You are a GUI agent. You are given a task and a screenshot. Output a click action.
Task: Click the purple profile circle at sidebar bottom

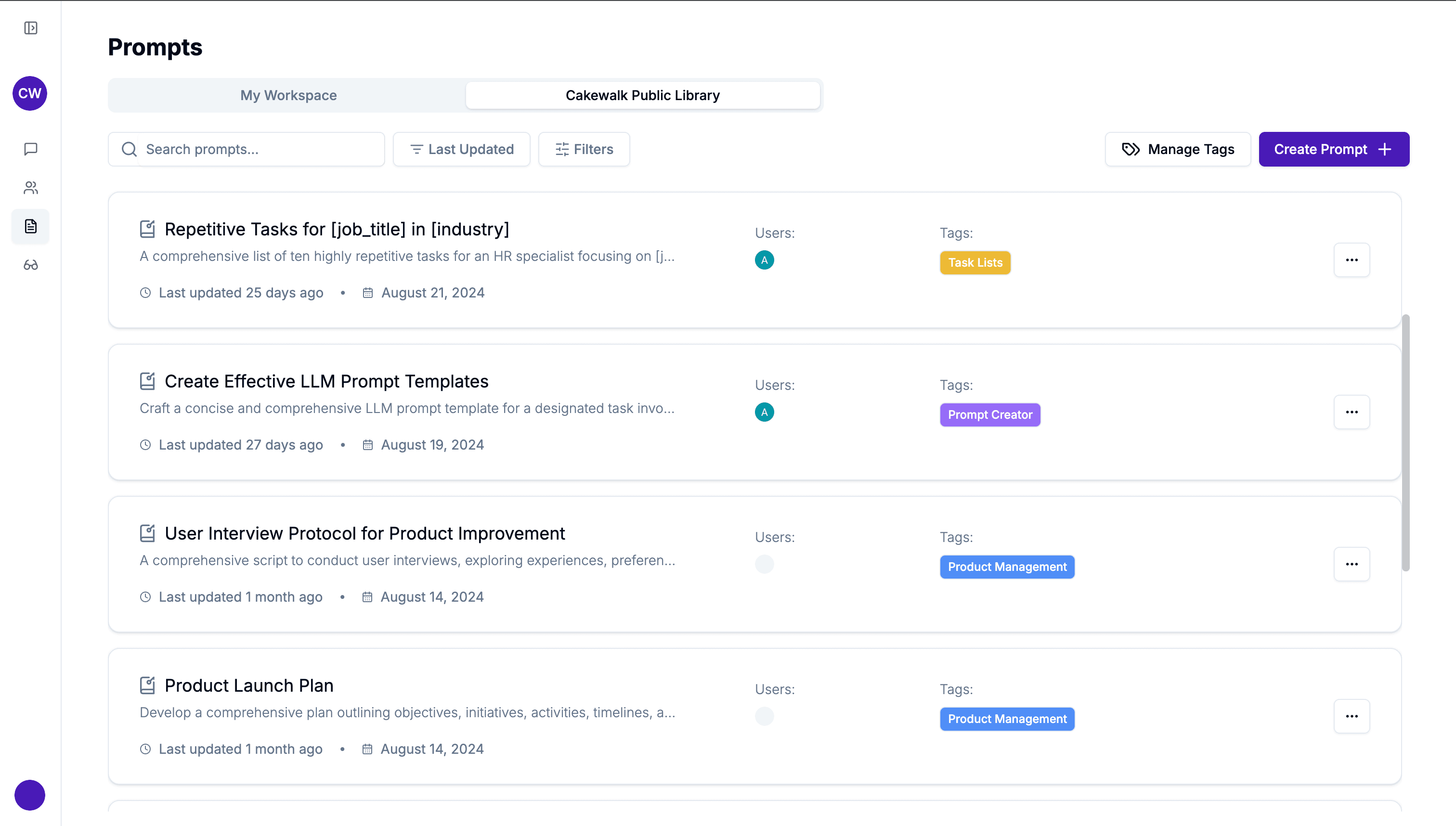tap(29, 795)
